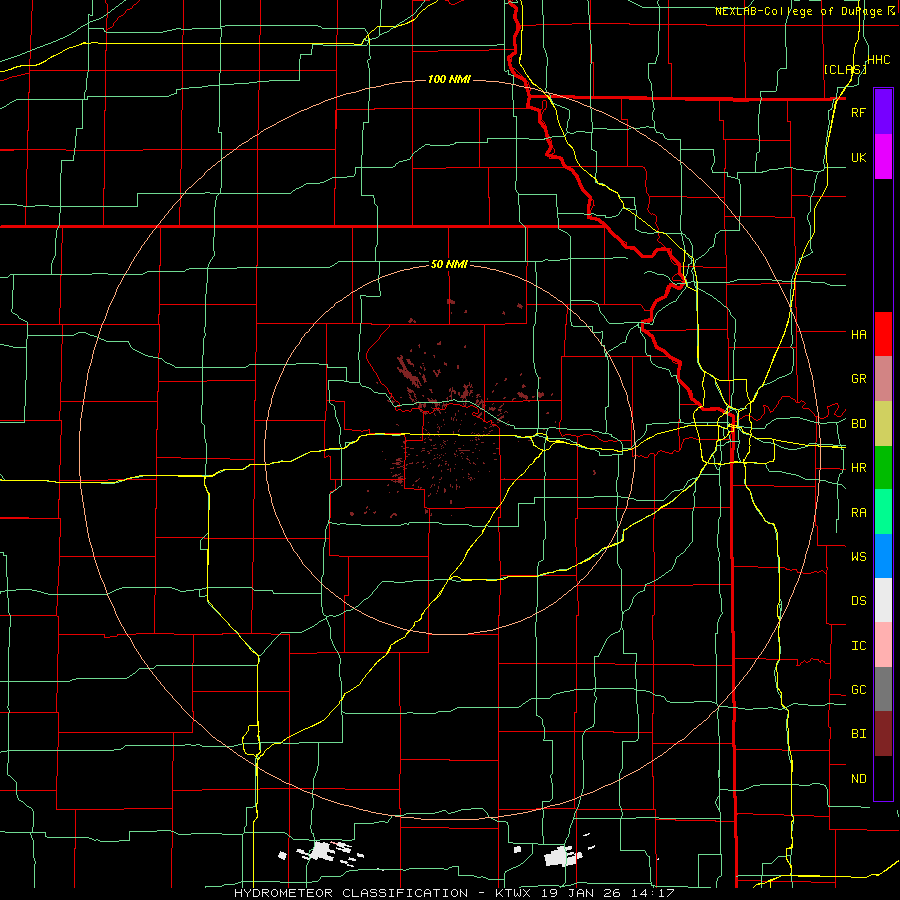Click the BI legend label

coord(858,734)
